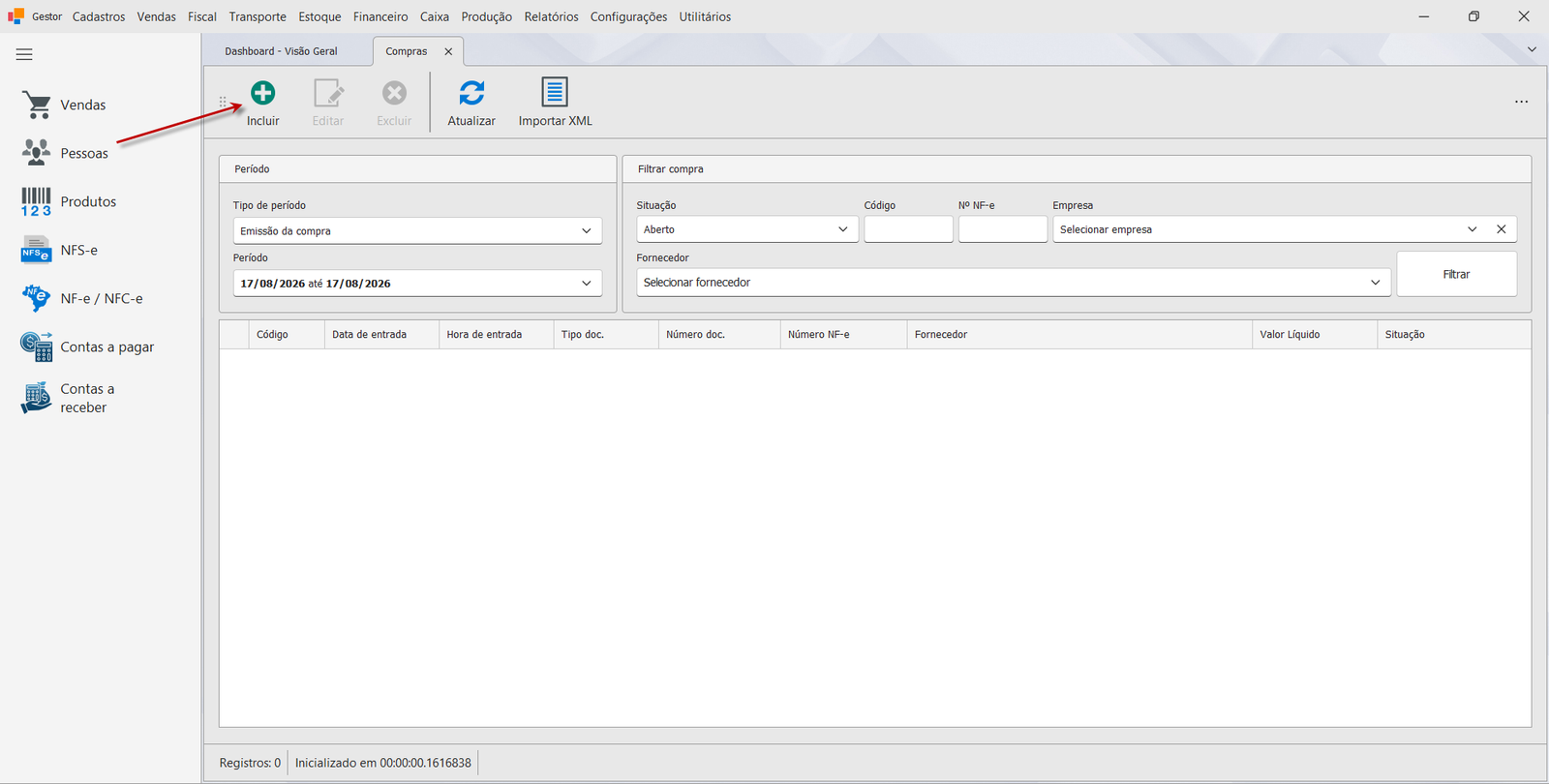Open the Selecionar fornecedor dropdown
Viewport: 1549px width, 784px height.
click(1376, 283)
